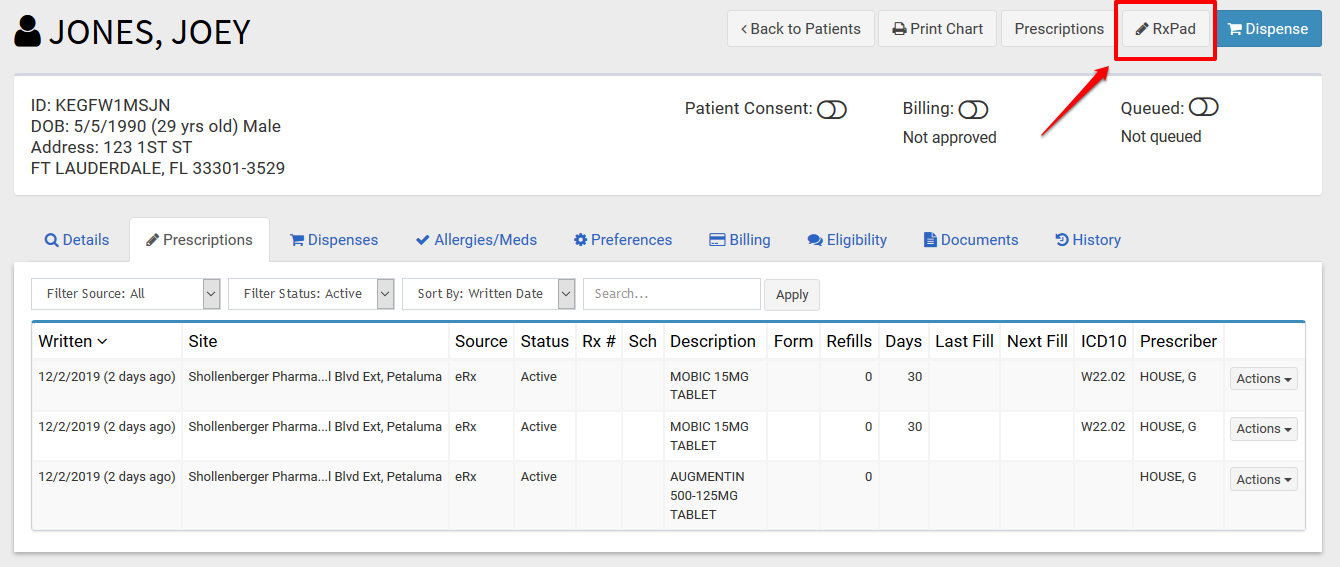Open the Preferences gear tab
Screen dimensions: 1340x567
coord(622,240)
